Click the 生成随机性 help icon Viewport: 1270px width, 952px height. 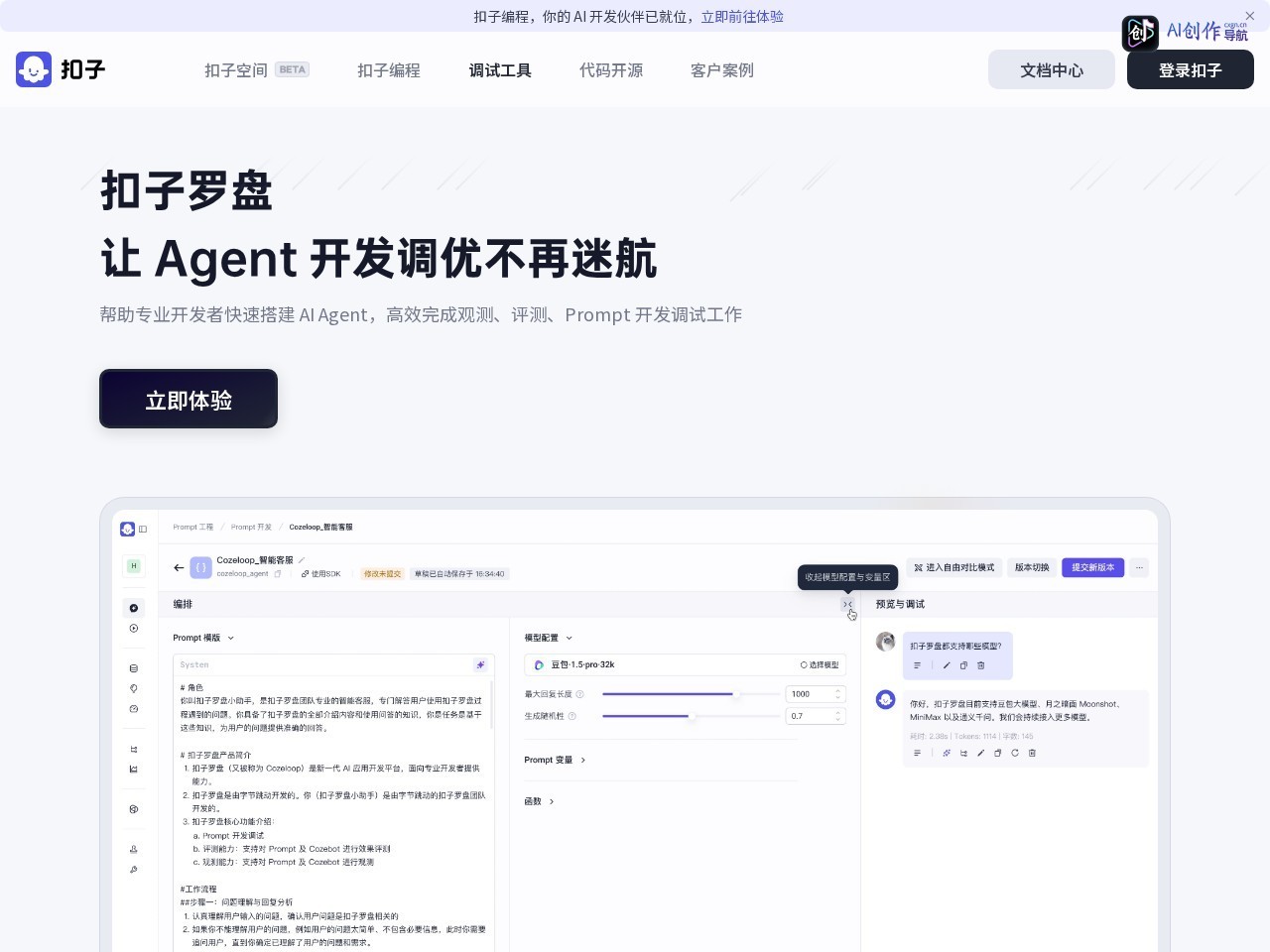[572, 716]
